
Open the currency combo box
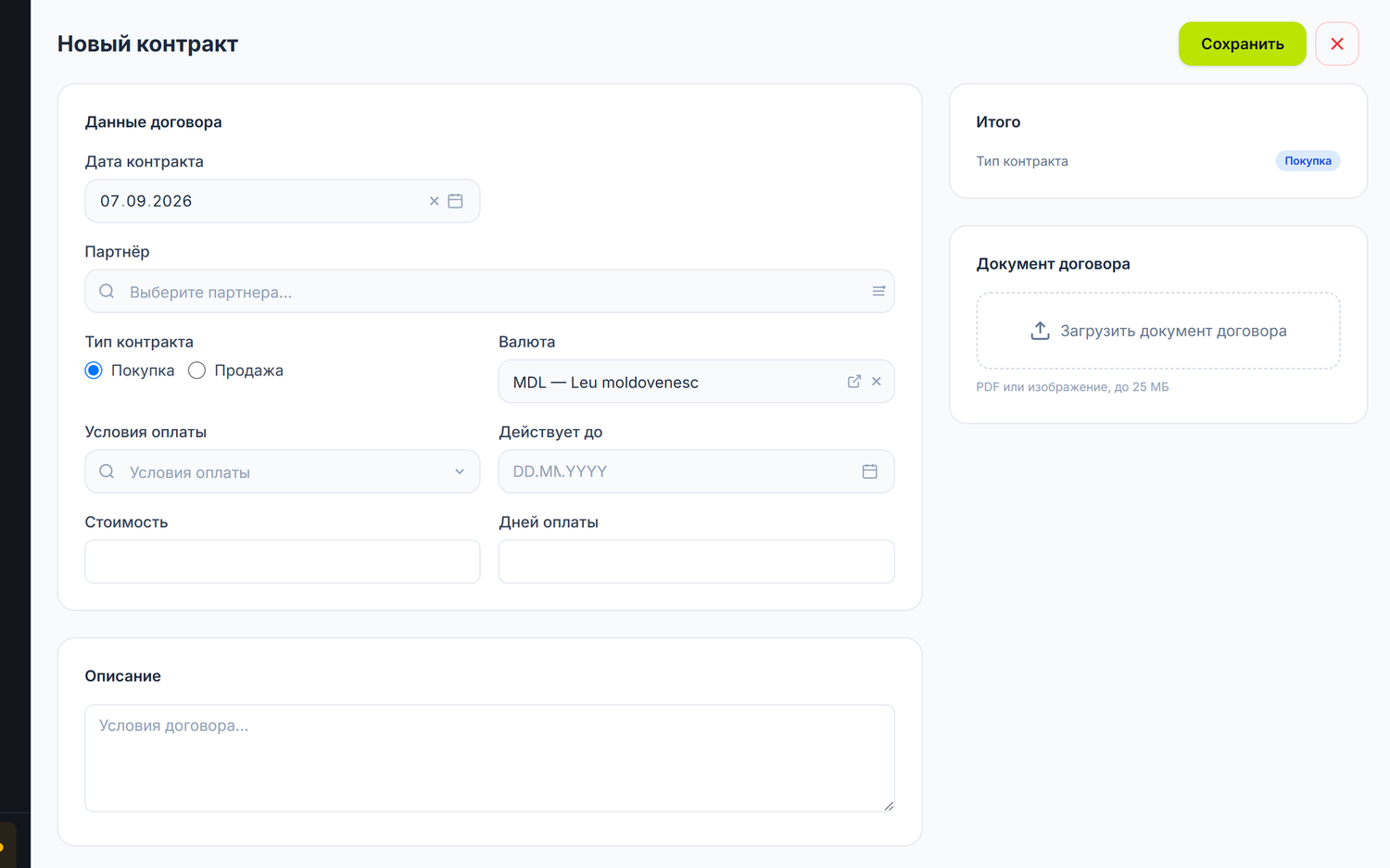[x=696, y=382]
